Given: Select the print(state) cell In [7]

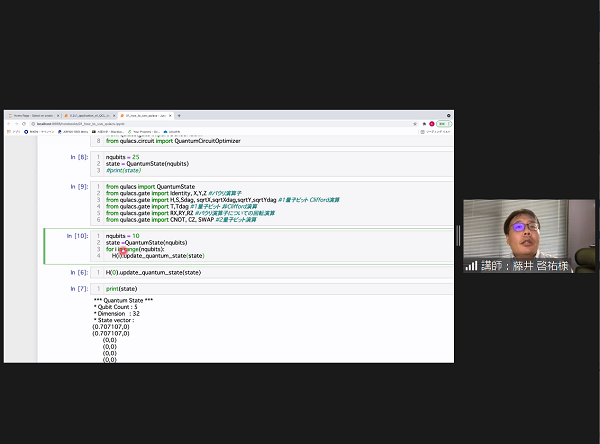Looking at the screenshot, I should tap(271, 289).
